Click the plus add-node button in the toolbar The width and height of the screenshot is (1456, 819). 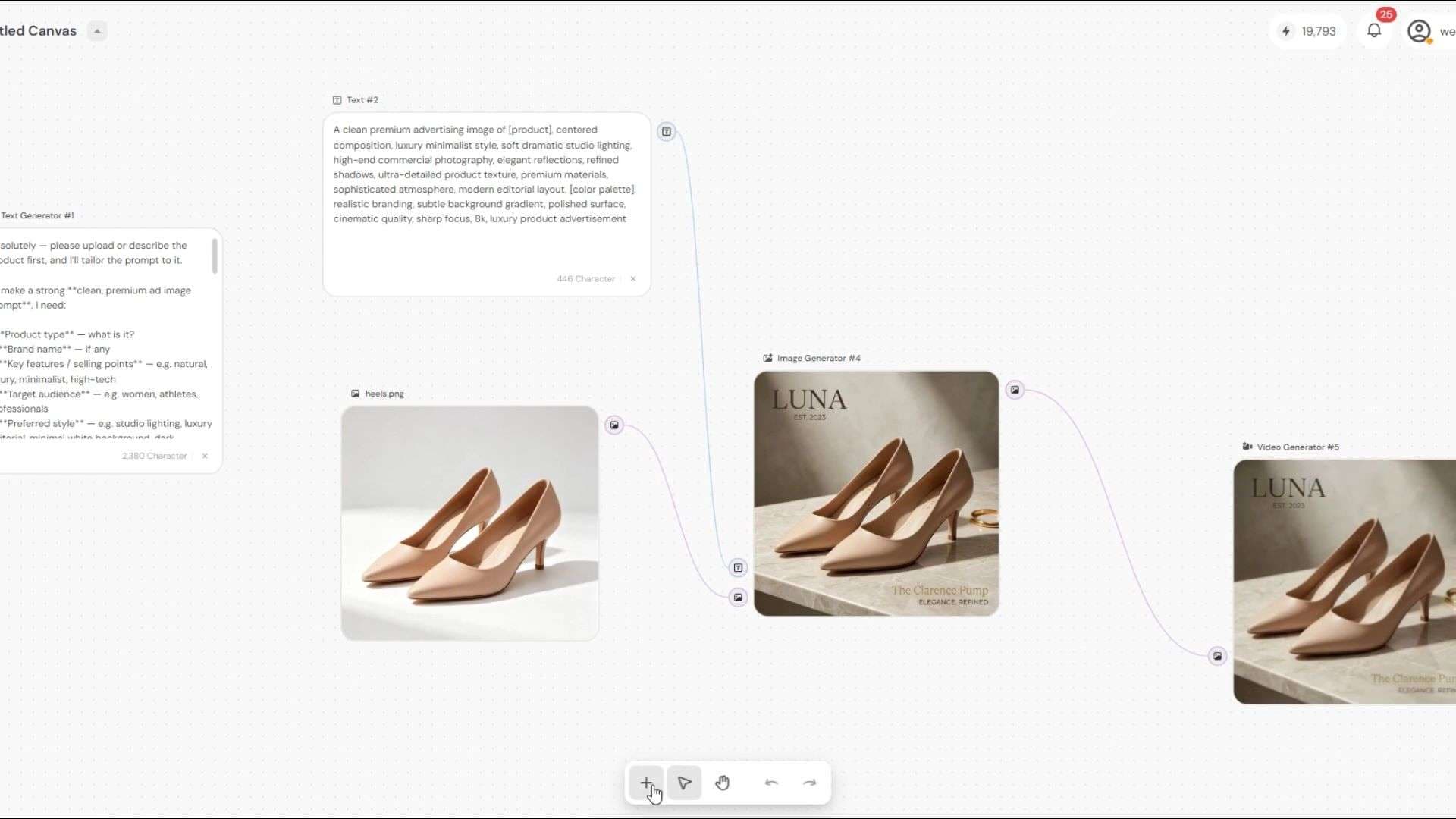pyautogui.click(x=646, y=783)
